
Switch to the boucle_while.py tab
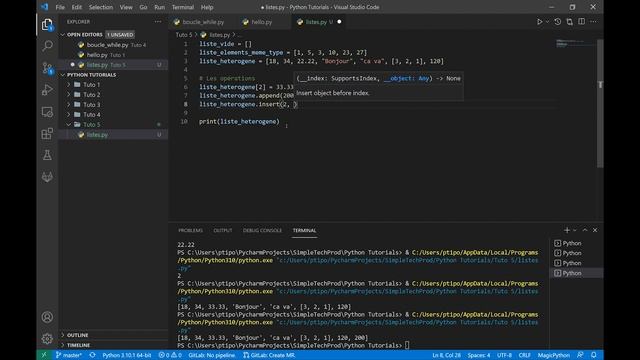point(203,22)
